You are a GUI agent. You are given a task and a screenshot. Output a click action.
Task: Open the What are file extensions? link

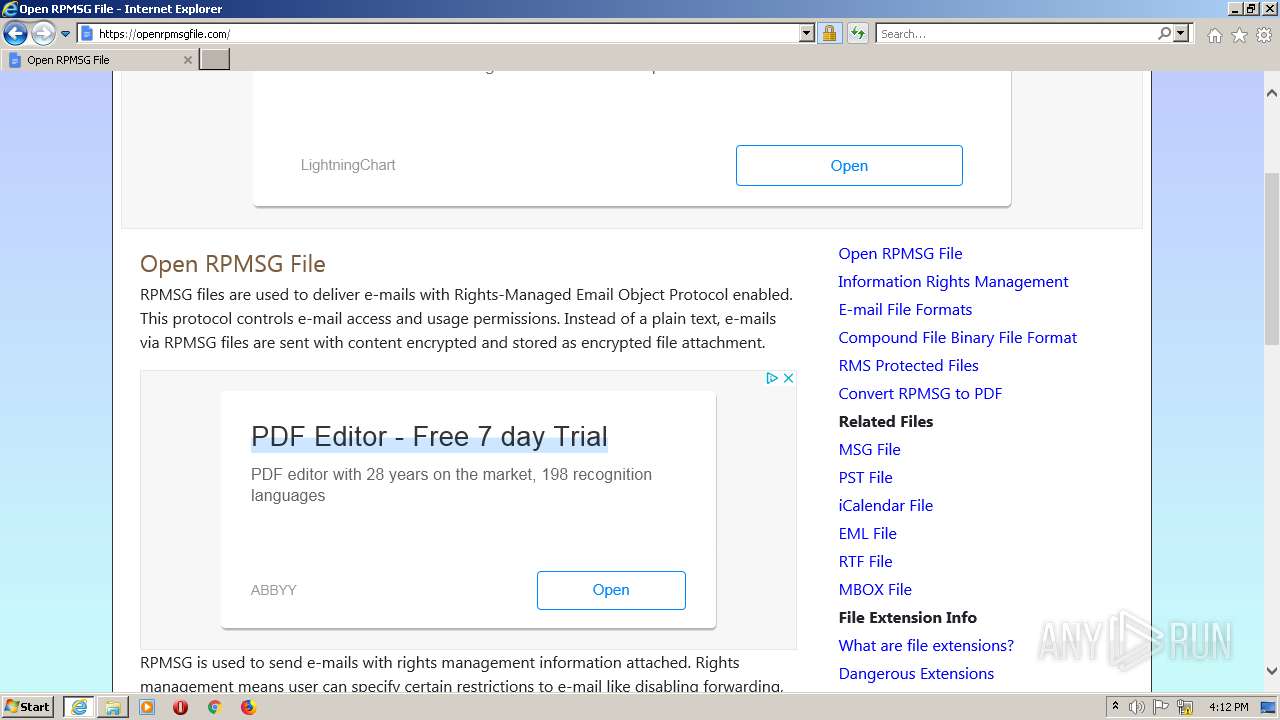point(926,646)
